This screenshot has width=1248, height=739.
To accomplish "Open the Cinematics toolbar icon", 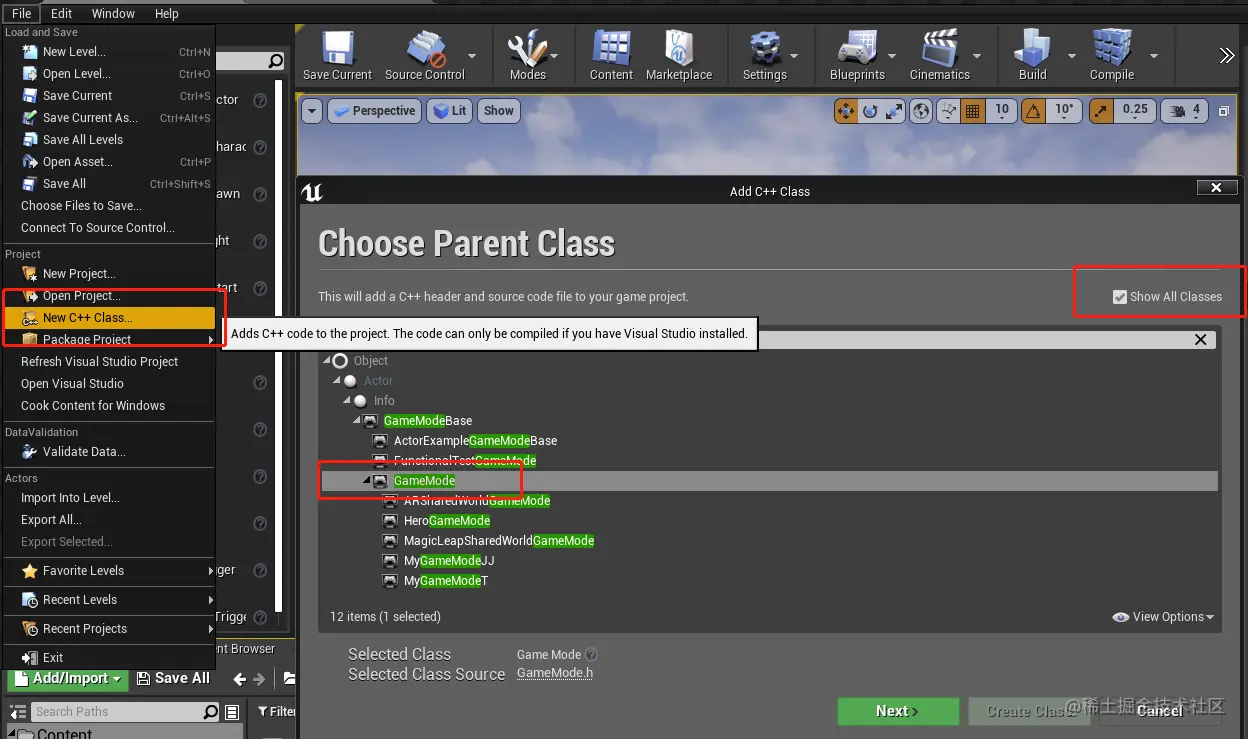I will [x=939, y=55].
